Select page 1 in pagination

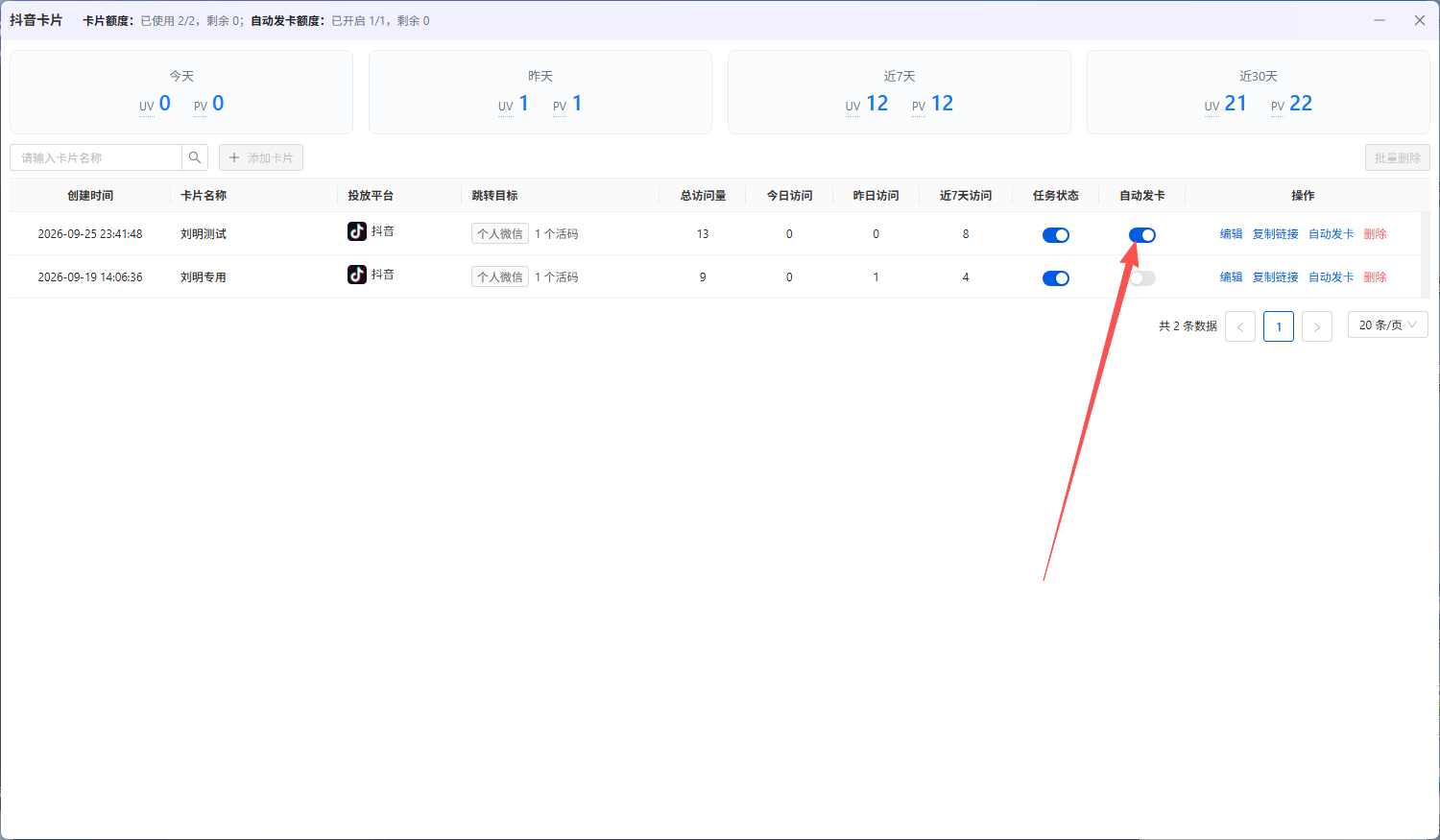[1279, 326]
